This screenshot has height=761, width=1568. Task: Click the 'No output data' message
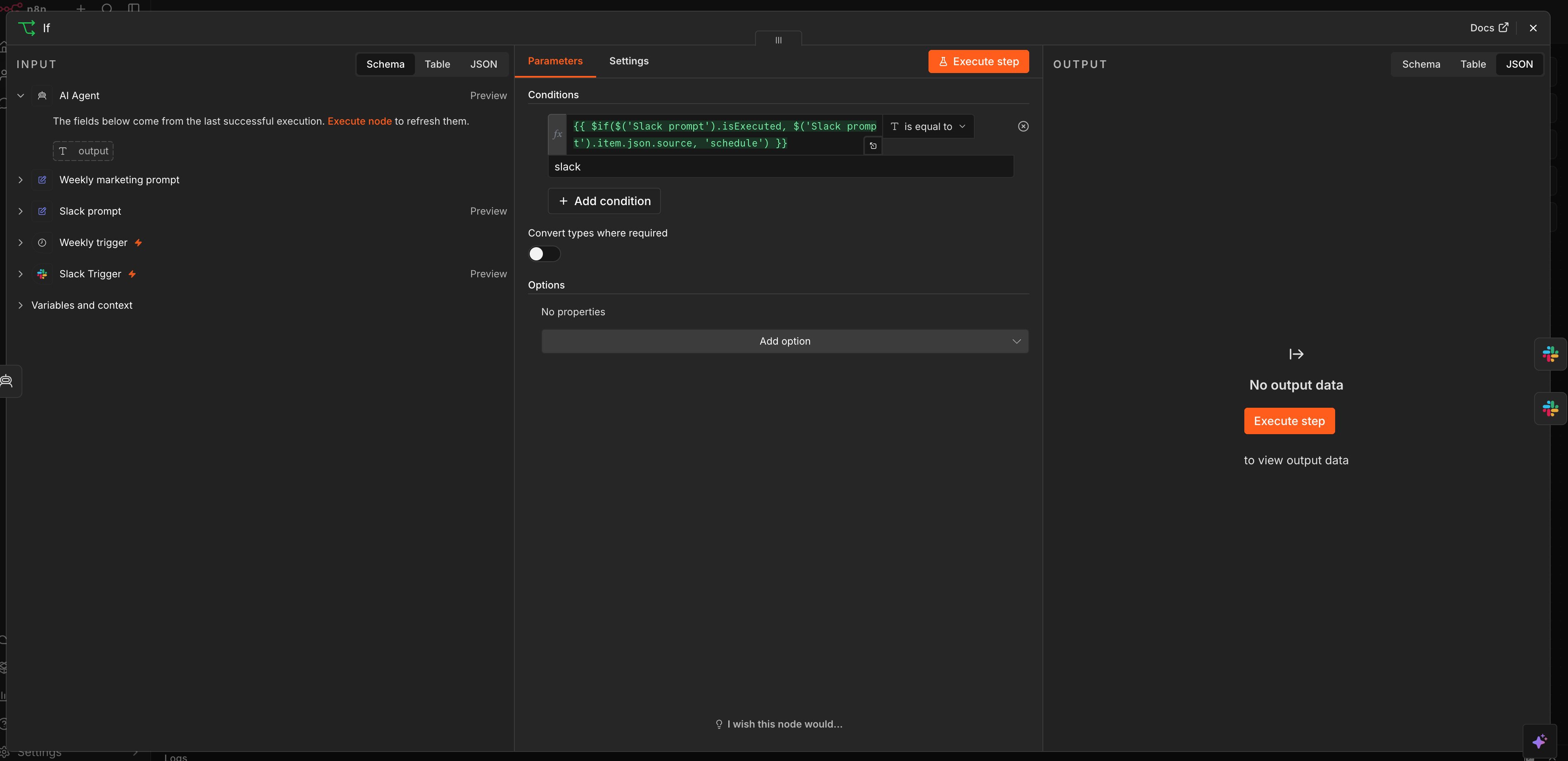[1296, 385]
